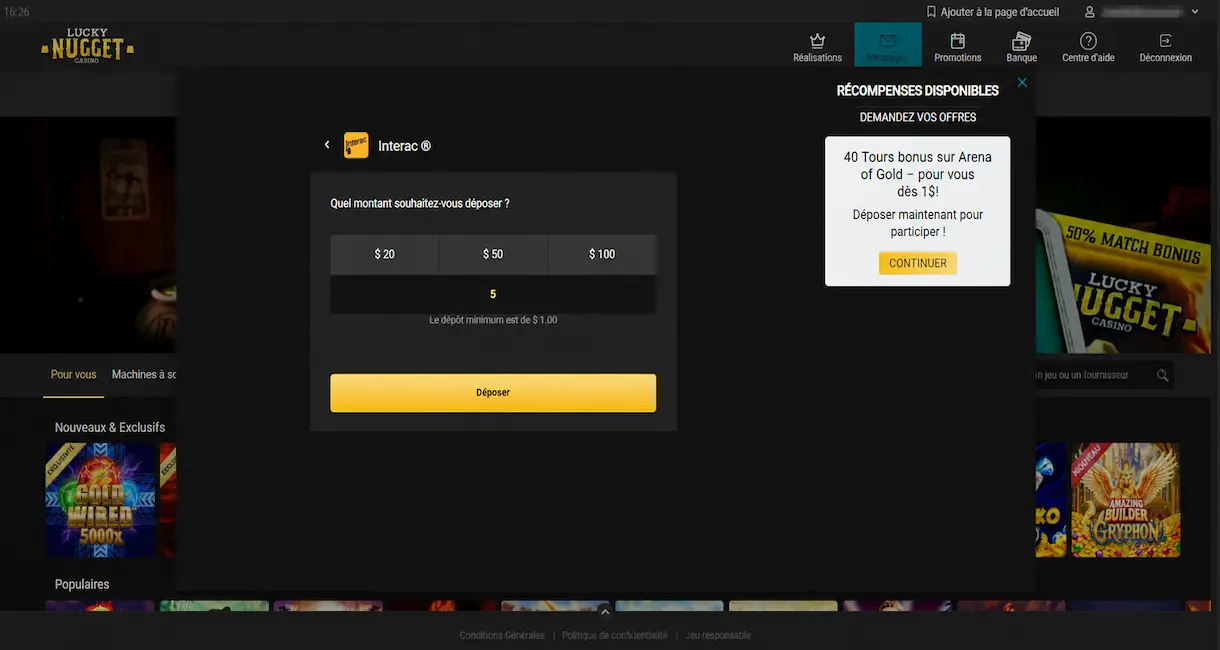The width and height of the screenshot is (1220, 650).
Task: Open the Messages envelope icon
Action: [888, 41]
